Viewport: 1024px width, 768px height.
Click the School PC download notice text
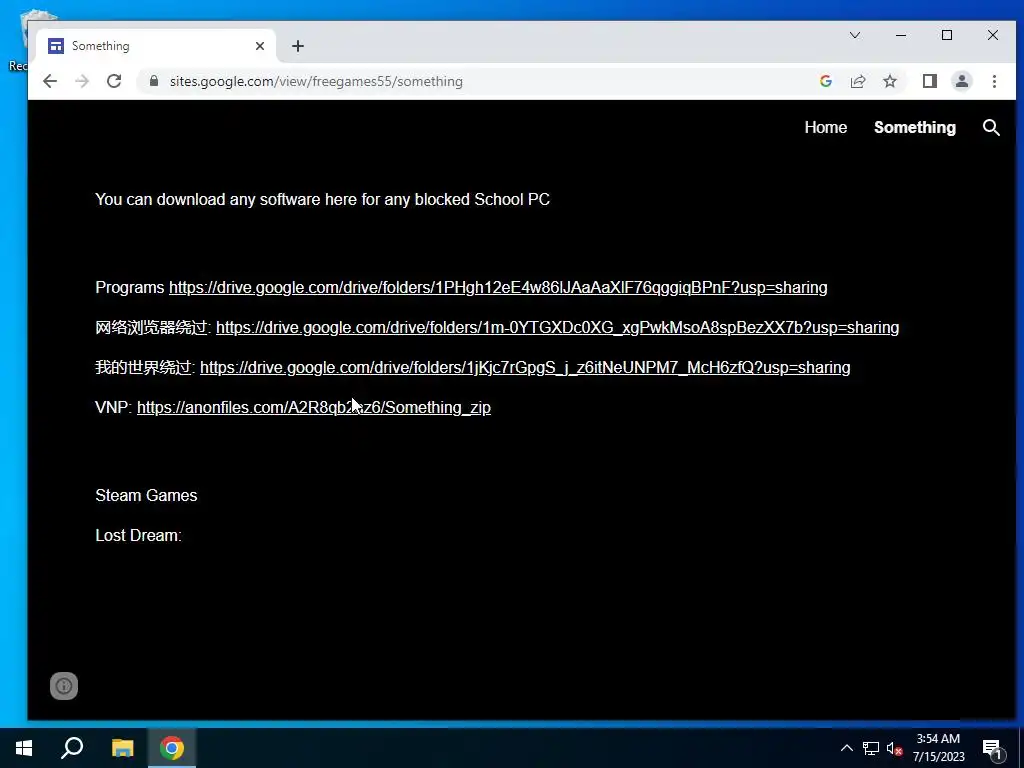(323, 199)
